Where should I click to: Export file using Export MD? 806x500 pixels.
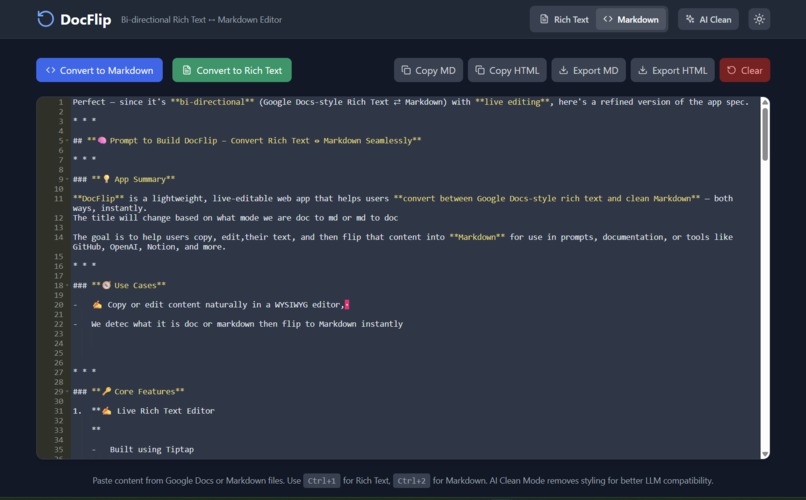pos(588,70)
